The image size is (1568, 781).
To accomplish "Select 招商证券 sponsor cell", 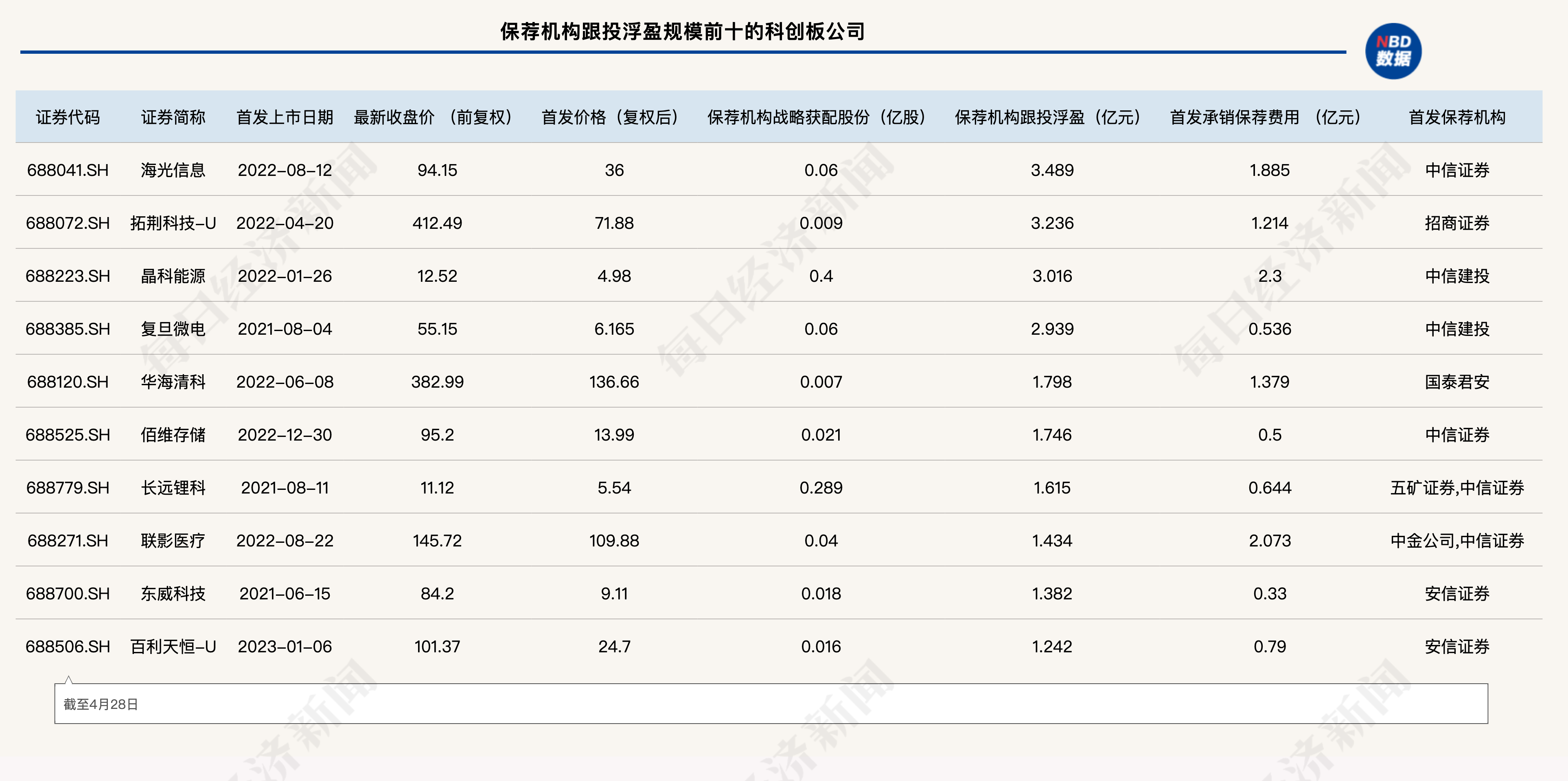I will [x=1456, y=223].
